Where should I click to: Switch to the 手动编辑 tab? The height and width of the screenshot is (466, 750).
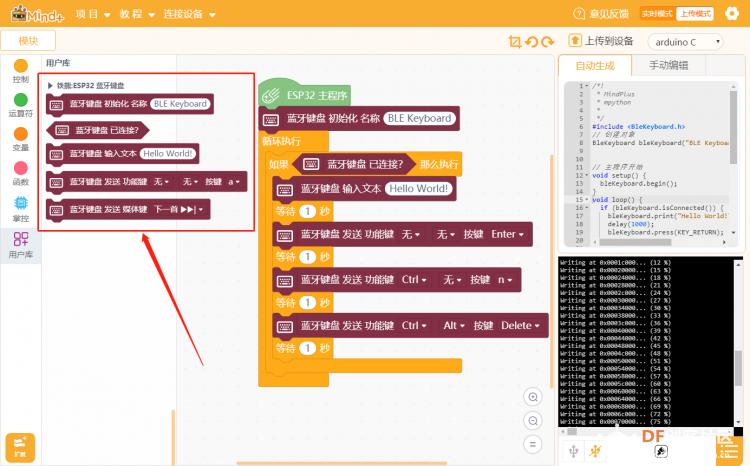pos(668,66)
